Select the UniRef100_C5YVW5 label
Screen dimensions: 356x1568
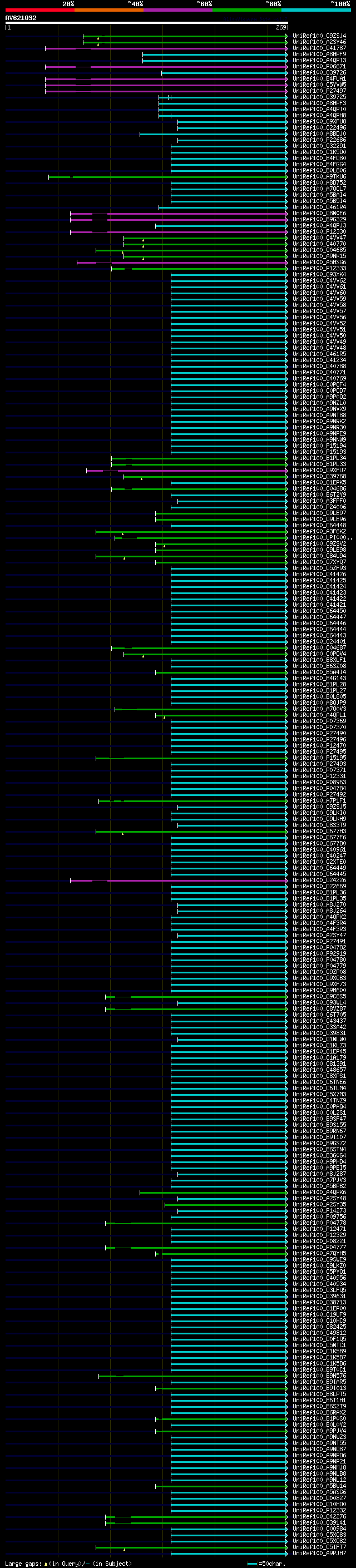pyautogui.click(x=319, y=85)
